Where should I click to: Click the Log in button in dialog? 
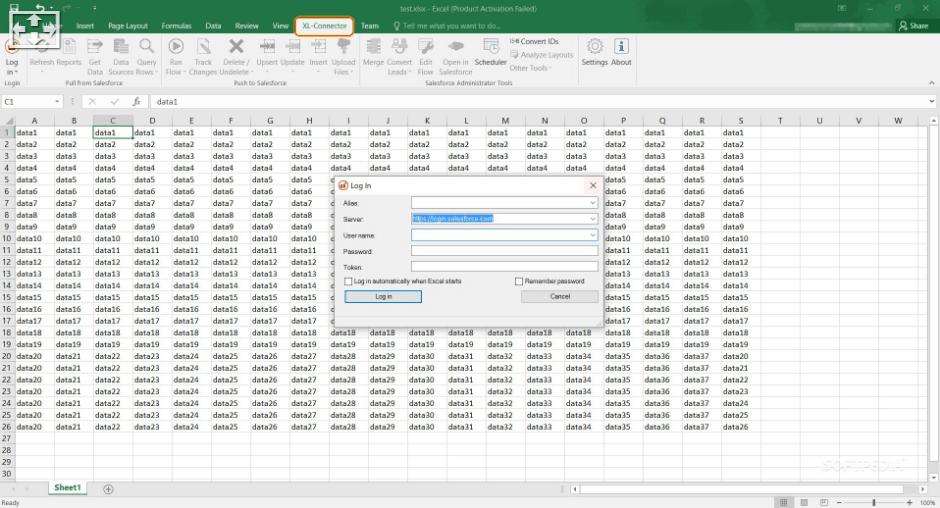[383, 296]
